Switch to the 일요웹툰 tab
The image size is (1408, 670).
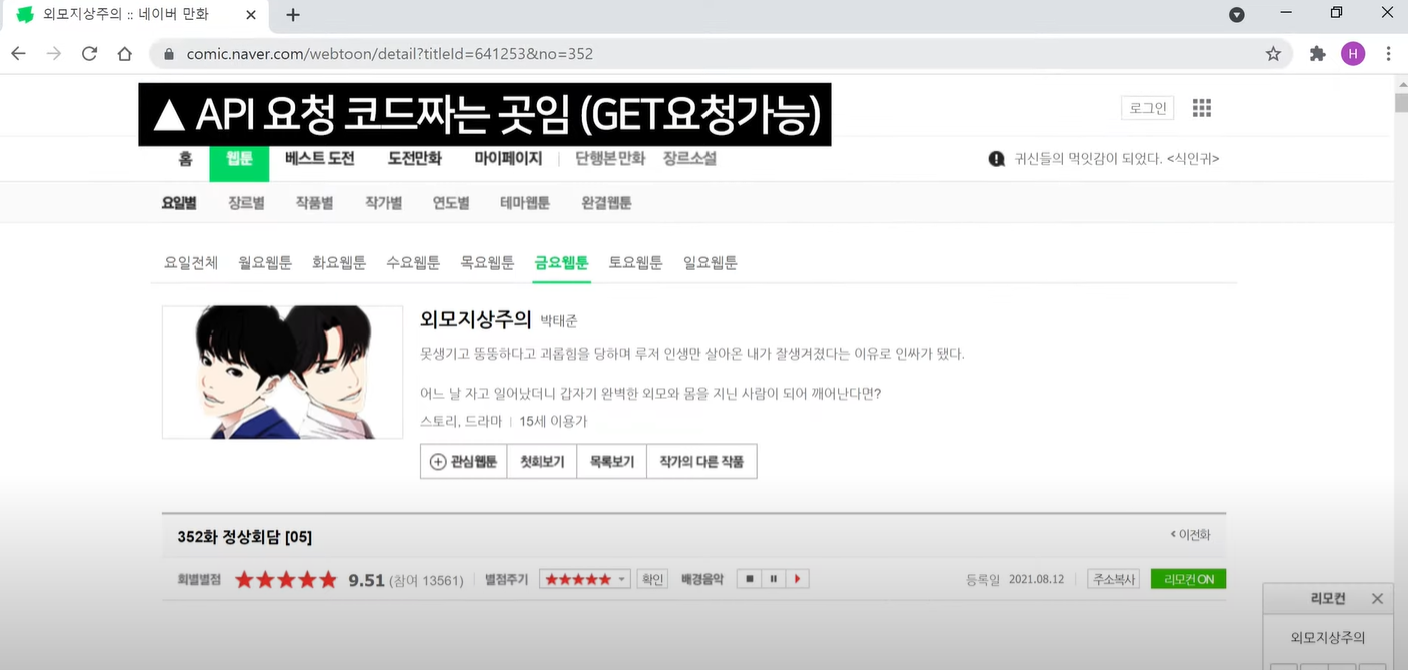pos(710,263)
